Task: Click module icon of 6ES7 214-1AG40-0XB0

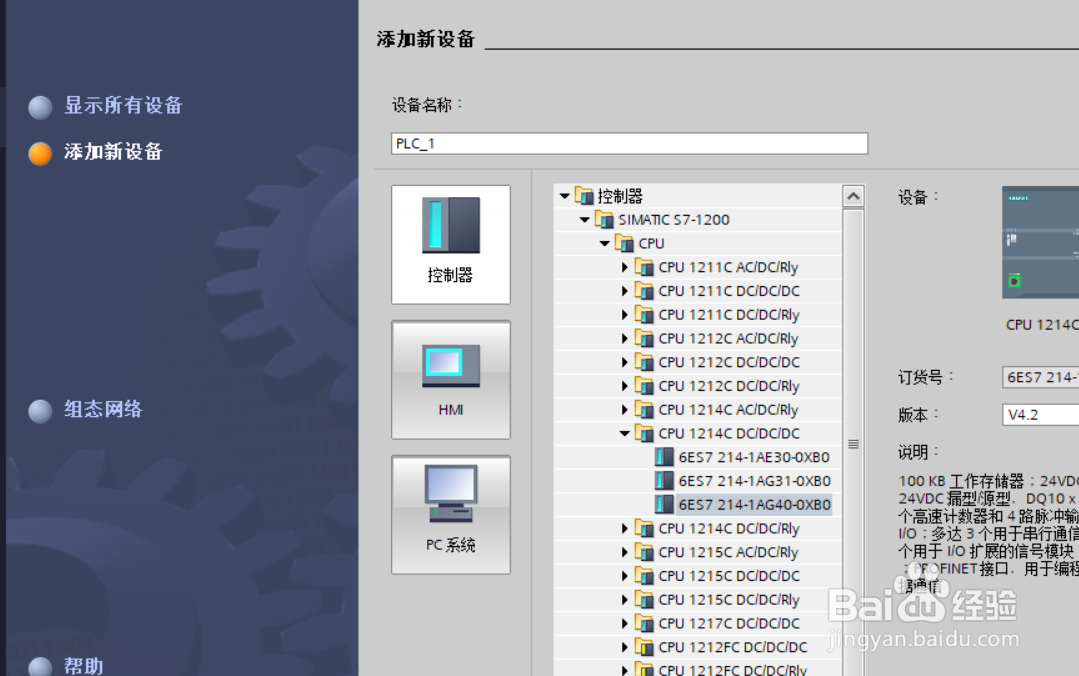Action: coord(664,505)
